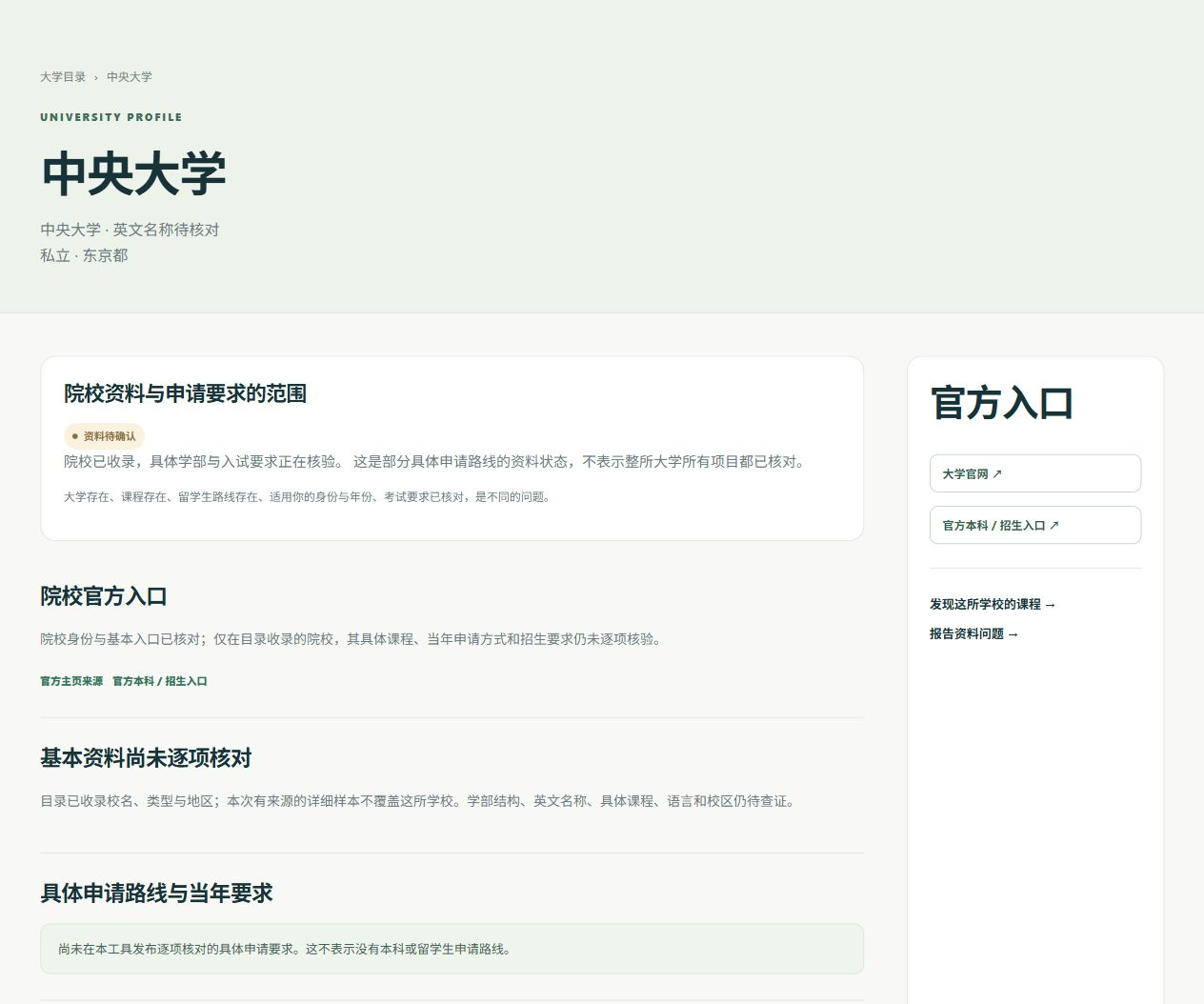The height and width of the screenshot is (1004, 1204).
Task: Select the heading 院校官方入口
Action: (x=104, y=596)
